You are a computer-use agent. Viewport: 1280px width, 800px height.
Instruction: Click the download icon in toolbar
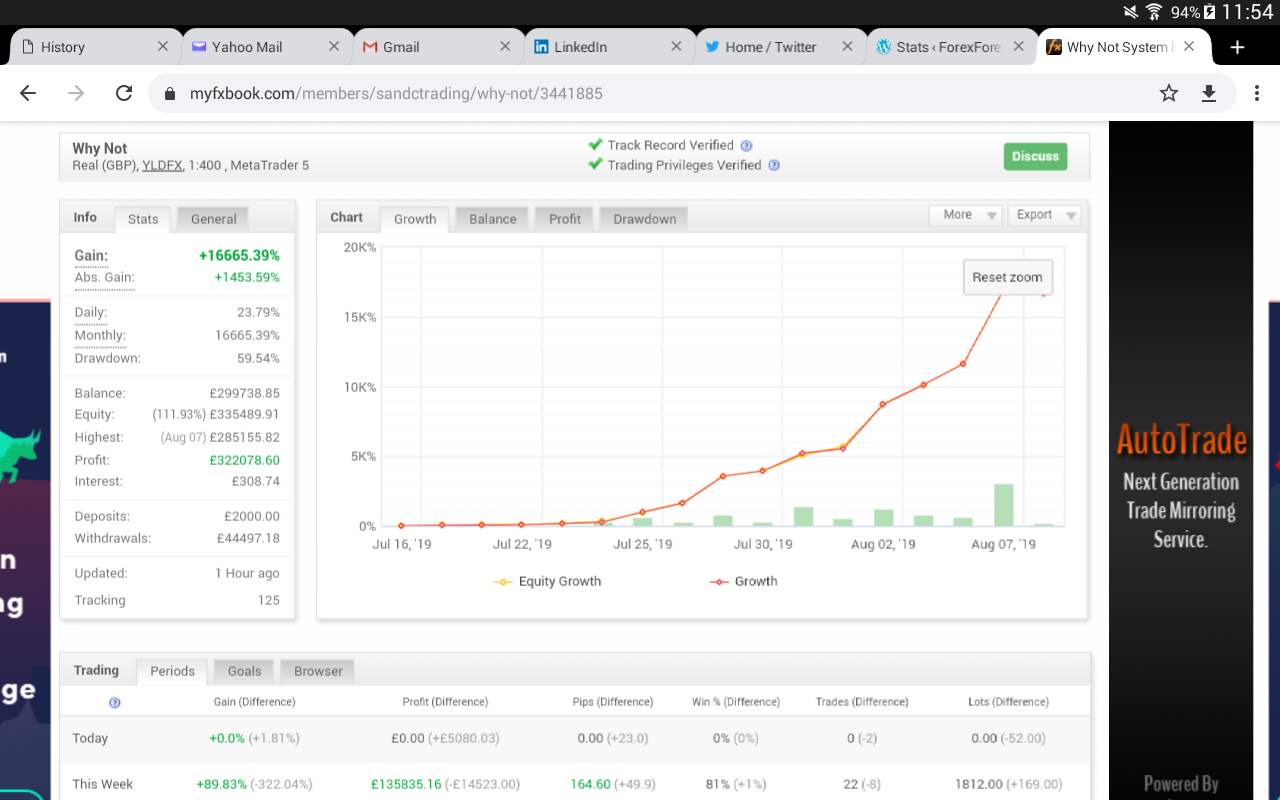pyautogui.click(x=1208, y=93)
